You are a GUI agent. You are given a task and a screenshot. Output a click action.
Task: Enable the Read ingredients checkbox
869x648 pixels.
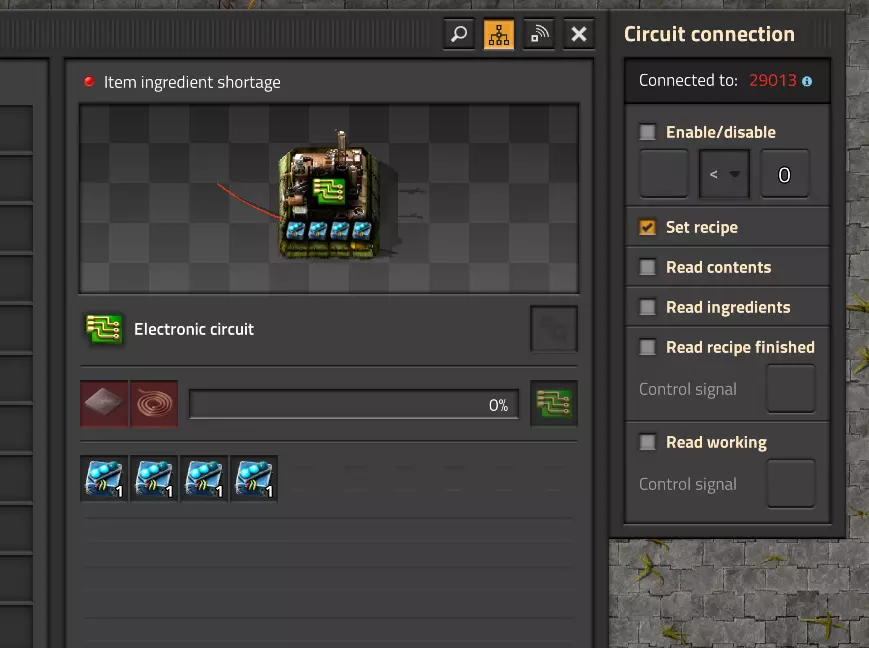tap(647, 307)
